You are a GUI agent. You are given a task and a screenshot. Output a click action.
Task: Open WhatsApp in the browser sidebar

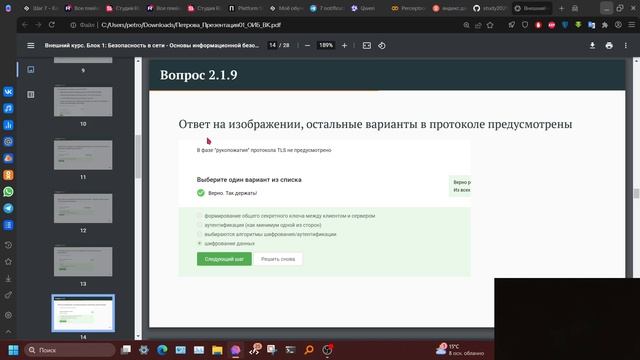click(x=8, y=191)
